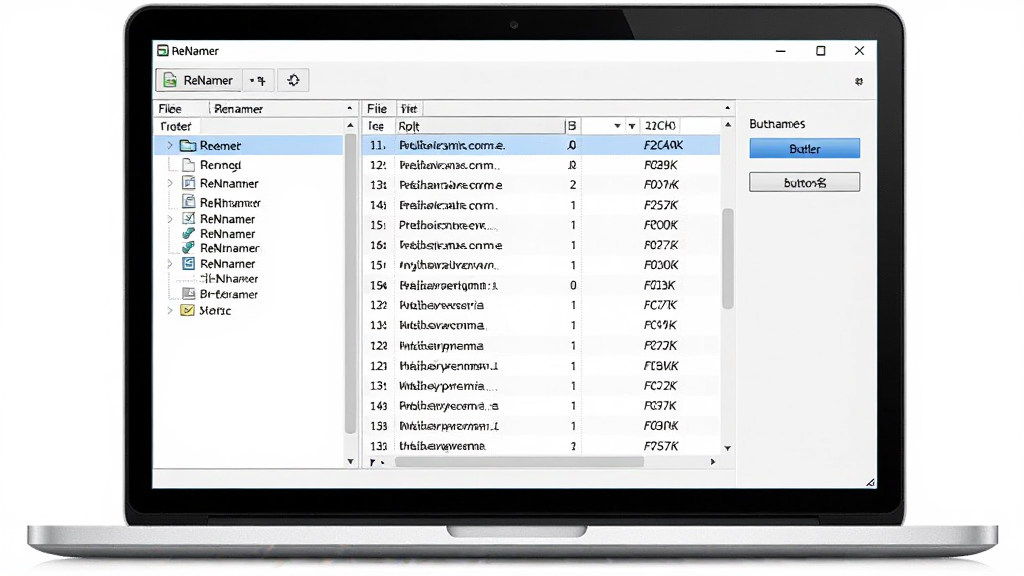
Task: Click the up arrow of the left tree scrollbar
Action: [350, 125]
